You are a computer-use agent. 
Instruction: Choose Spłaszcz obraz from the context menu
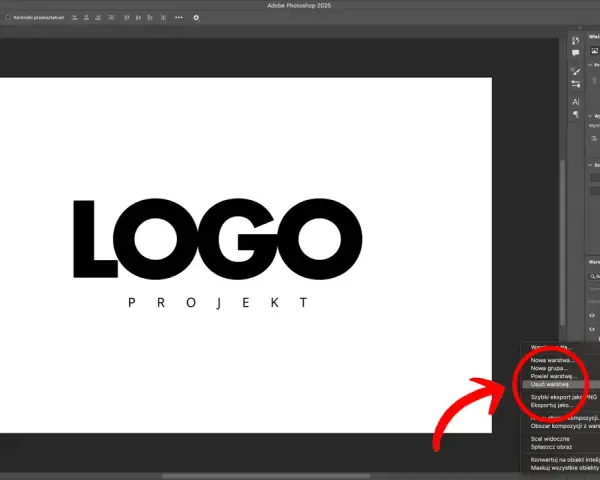pos(551,447)
